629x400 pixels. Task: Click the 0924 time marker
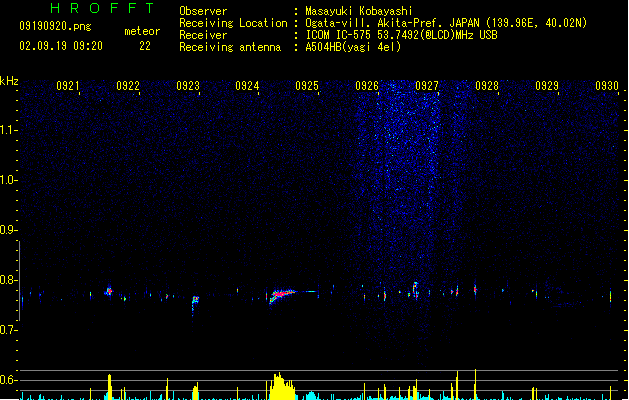(247, 86)
